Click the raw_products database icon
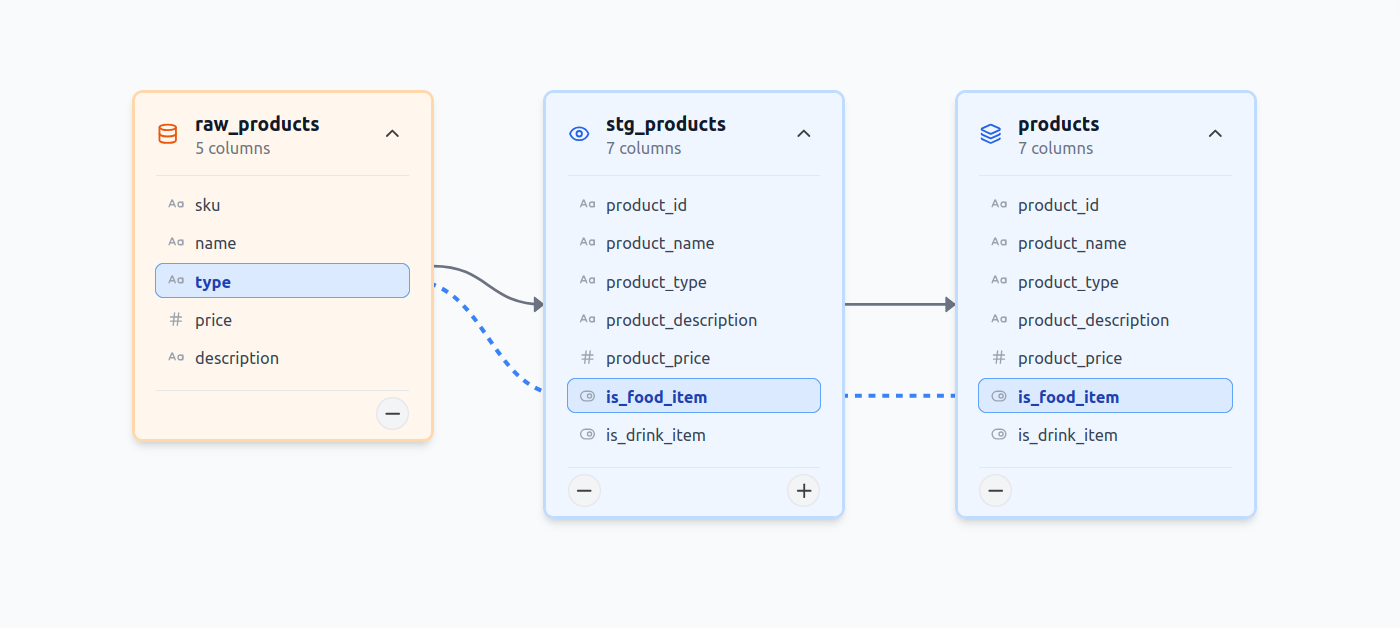This screenshot has height=628, width=1400. point(168,134)
